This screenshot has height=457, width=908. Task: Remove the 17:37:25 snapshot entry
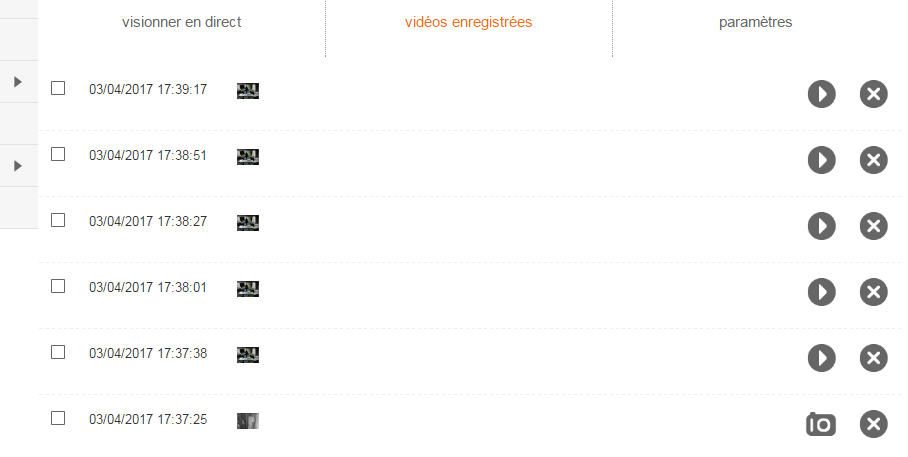pos(873,424)
